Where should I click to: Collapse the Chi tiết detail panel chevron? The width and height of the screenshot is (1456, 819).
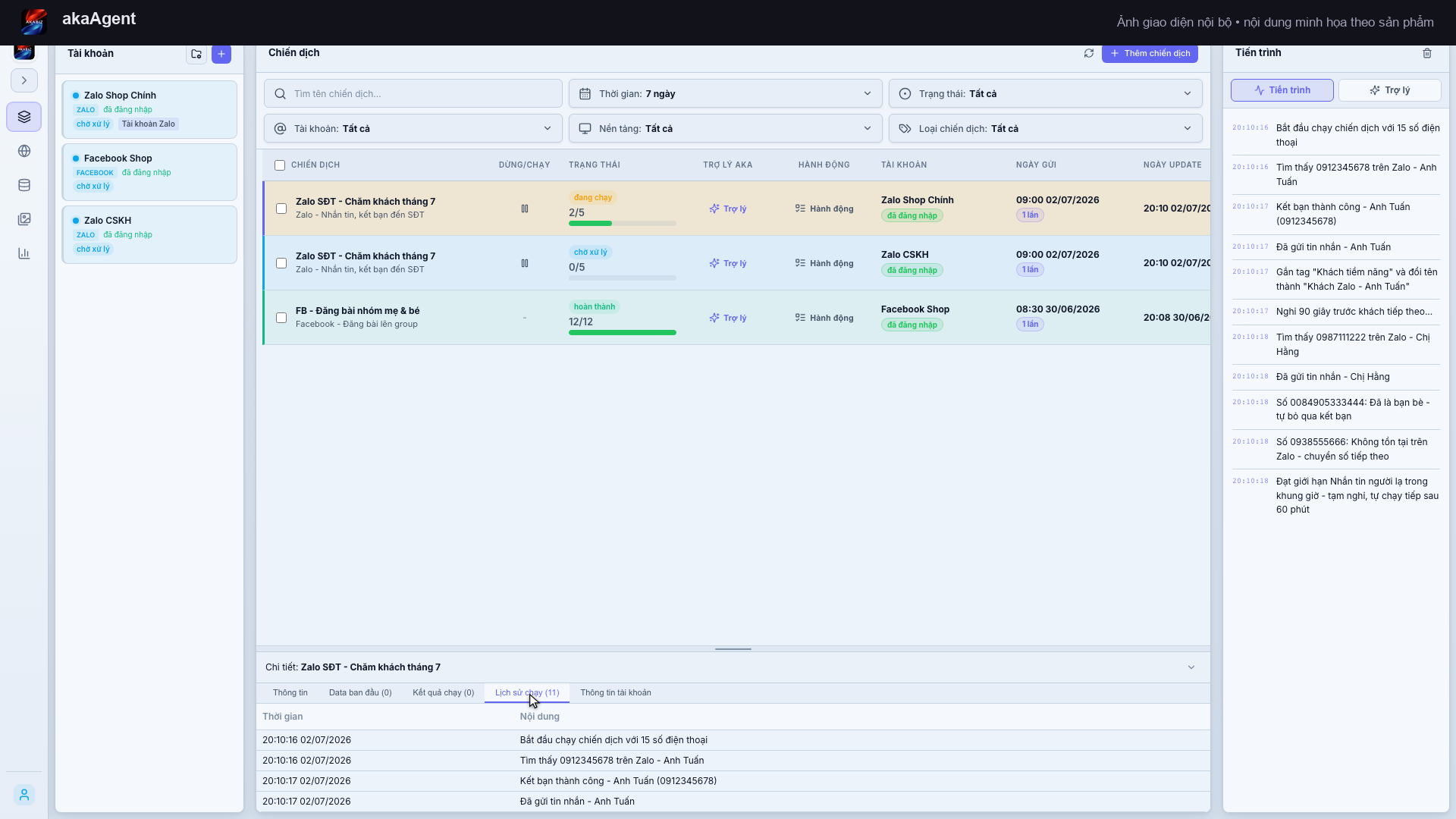pos(1191,667)
